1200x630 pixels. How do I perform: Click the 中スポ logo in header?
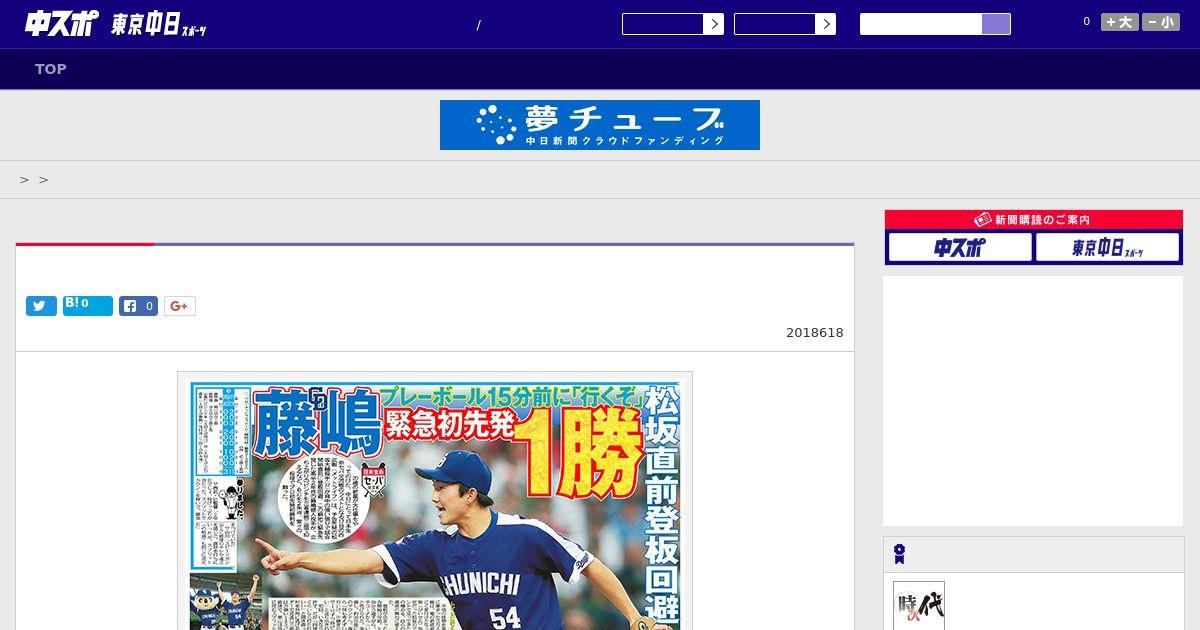(x=62, y=24)
